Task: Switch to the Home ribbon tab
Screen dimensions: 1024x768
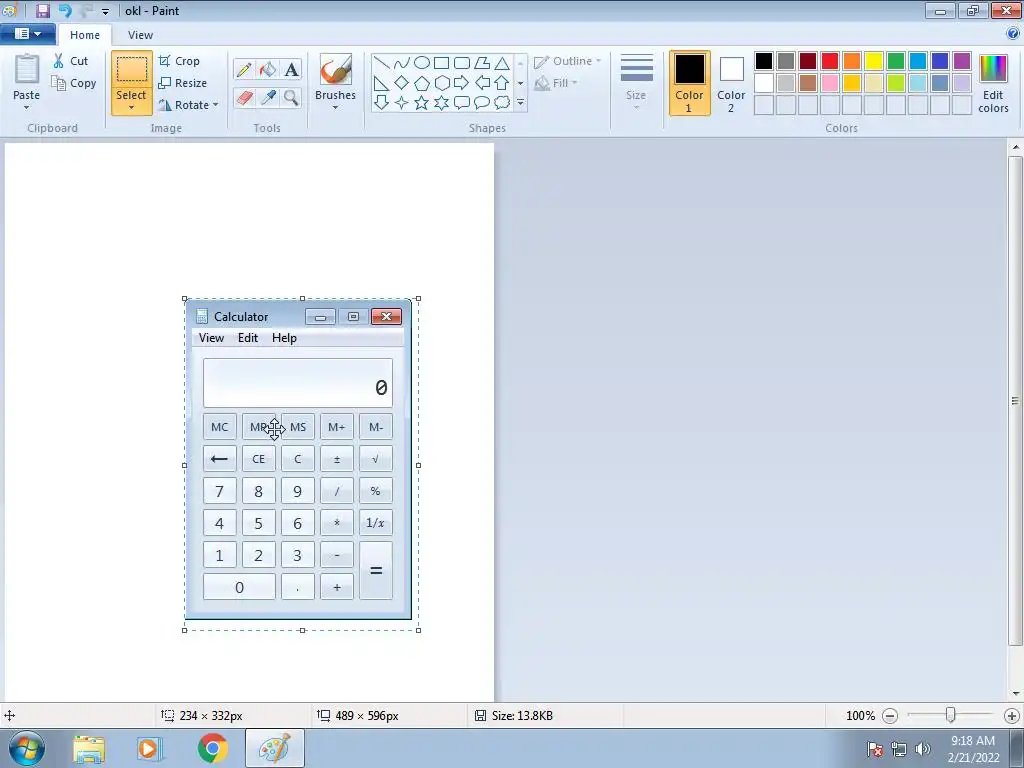Action: point(85,35)
